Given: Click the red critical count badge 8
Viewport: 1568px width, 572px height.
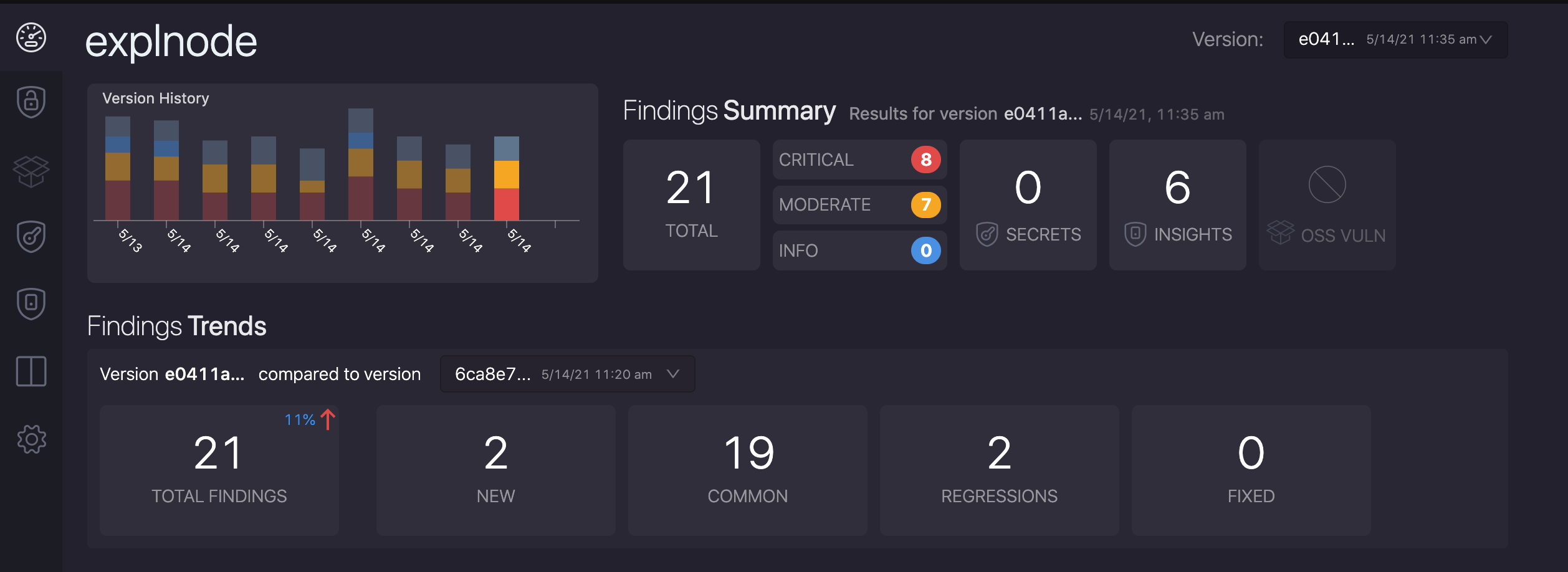Looking at the screenshot, I should pyautogui.click(x=926, y=160).
